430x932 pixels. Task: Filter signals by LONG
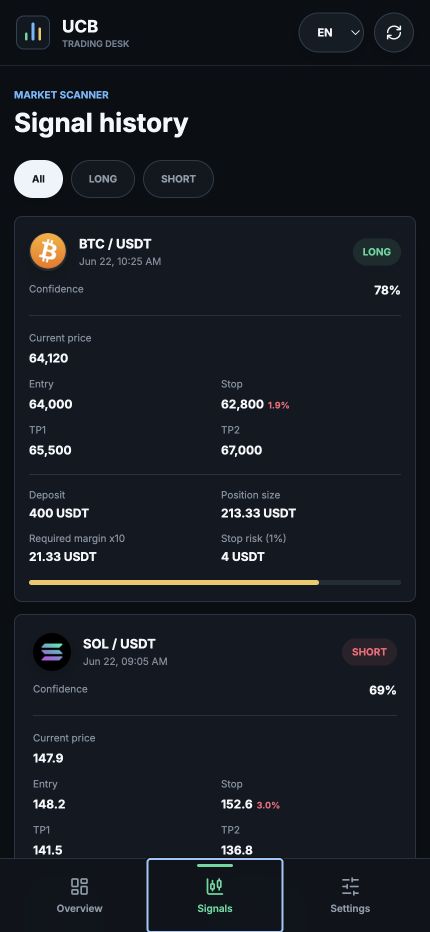pos(103,179)
